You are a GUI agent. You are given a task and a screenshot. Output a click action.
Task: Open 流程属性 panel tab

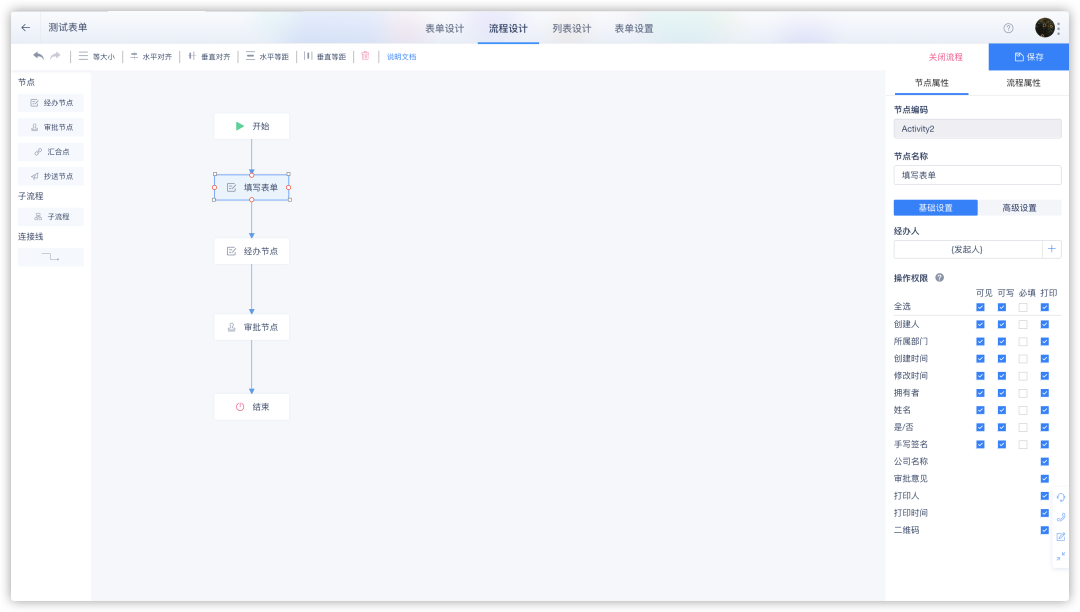(x=1023, y=83)
